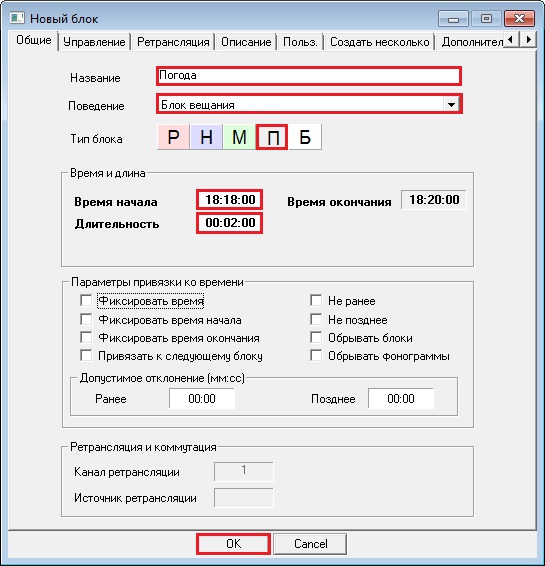The width and height of the screenshot is (545, 566).
Task: Select the white Б block type
Action: pyautogui.click(x=305, y=137)
